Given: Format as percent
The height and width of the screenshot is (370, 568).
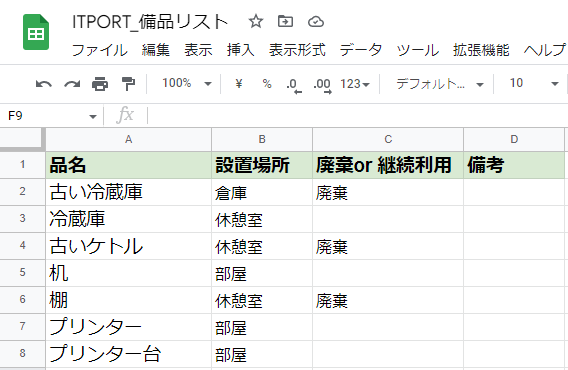Looking at the screenshot, I should [267, 84].
